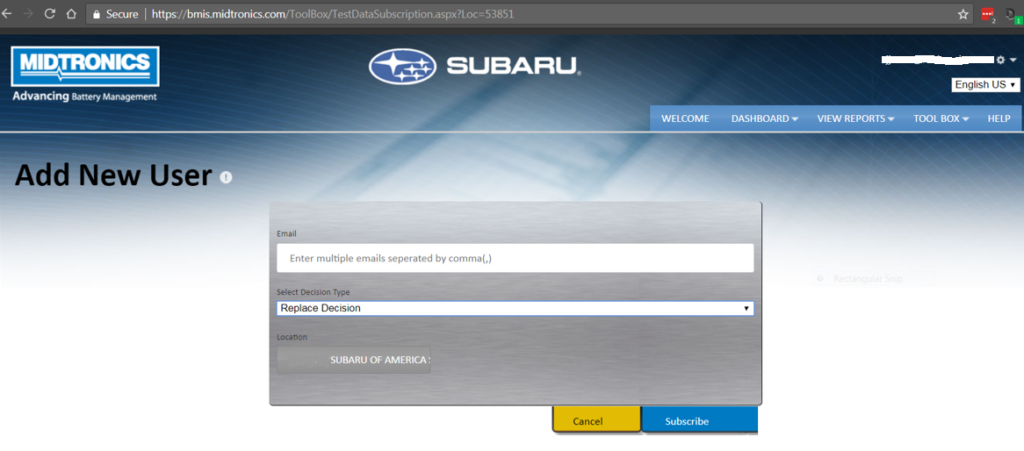Viewport: 1024px width, 451px height.
Task: Click the browser forward arrow
Action: point(28,14)
